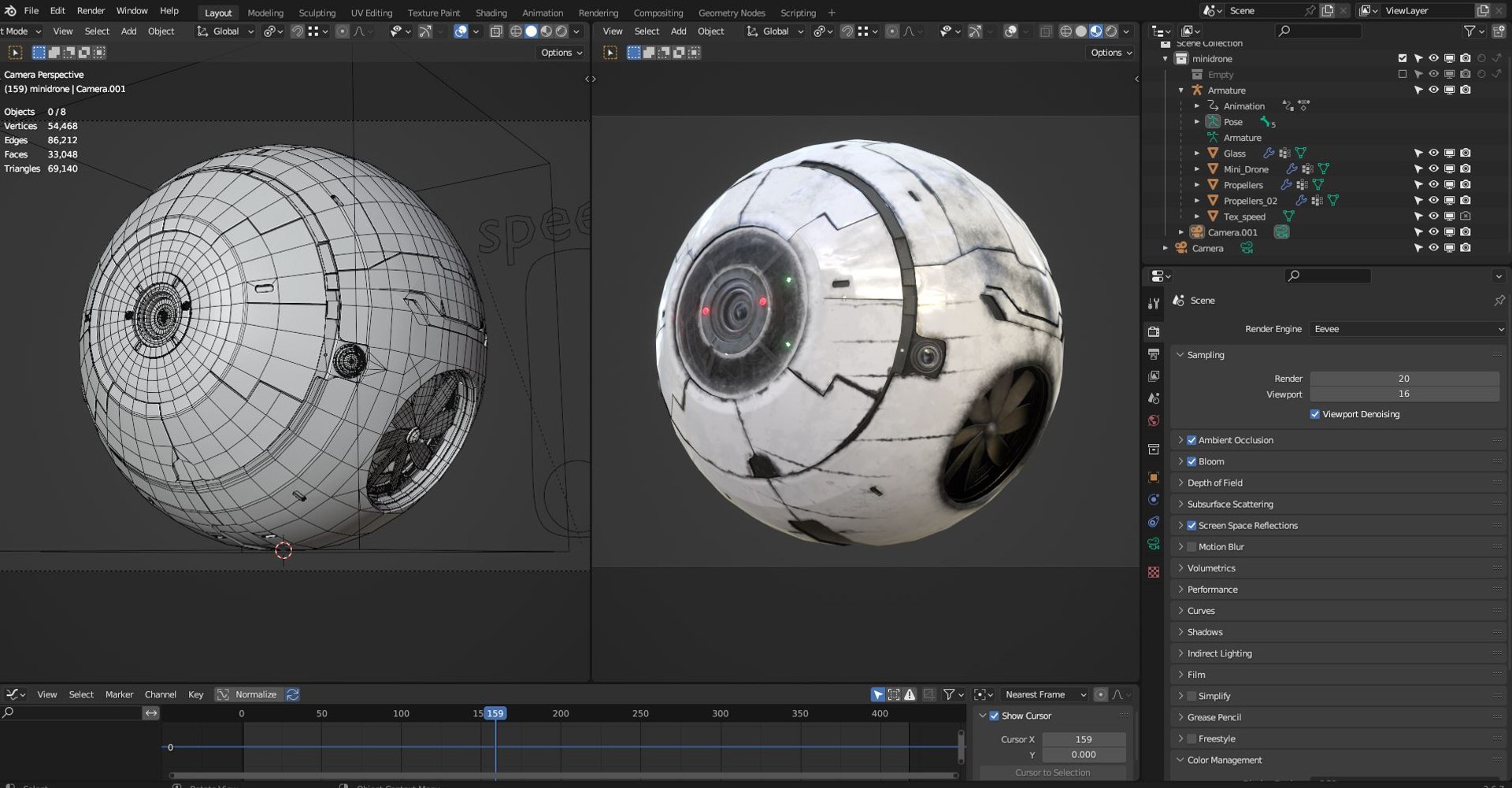
Task: Open the Options dropdown in left viewport
Action: pos(561,53)
